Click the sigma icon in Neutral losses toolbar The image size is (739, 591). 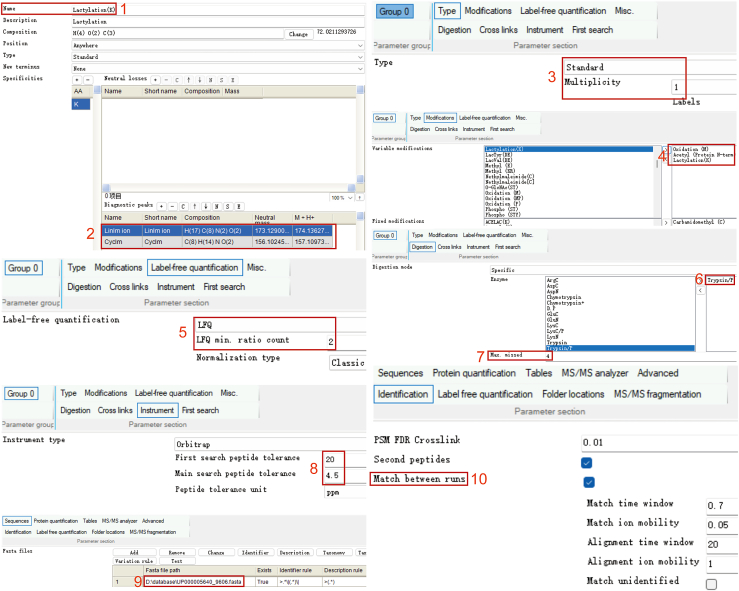[232, 80]
